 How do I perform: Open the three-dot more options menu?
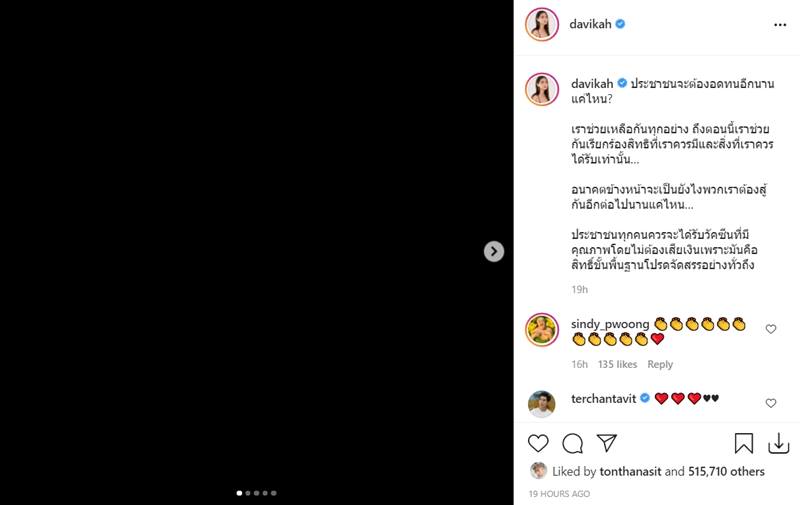pyautogui.click(x=780, y=24)
